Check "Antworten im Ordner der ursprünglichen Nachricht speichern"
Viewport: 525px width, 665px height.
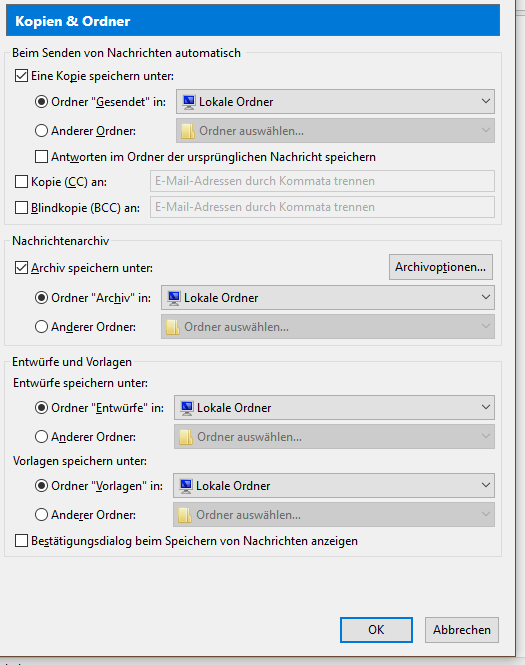41,156
